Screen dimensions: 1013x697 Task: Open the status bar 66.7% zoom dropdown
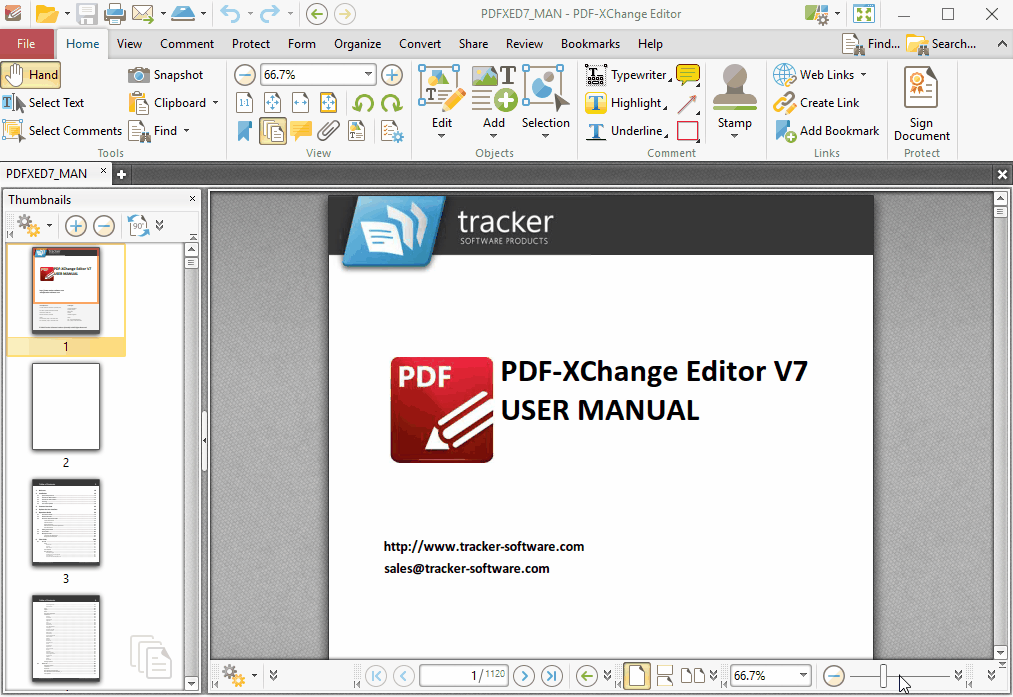[802, 676]
